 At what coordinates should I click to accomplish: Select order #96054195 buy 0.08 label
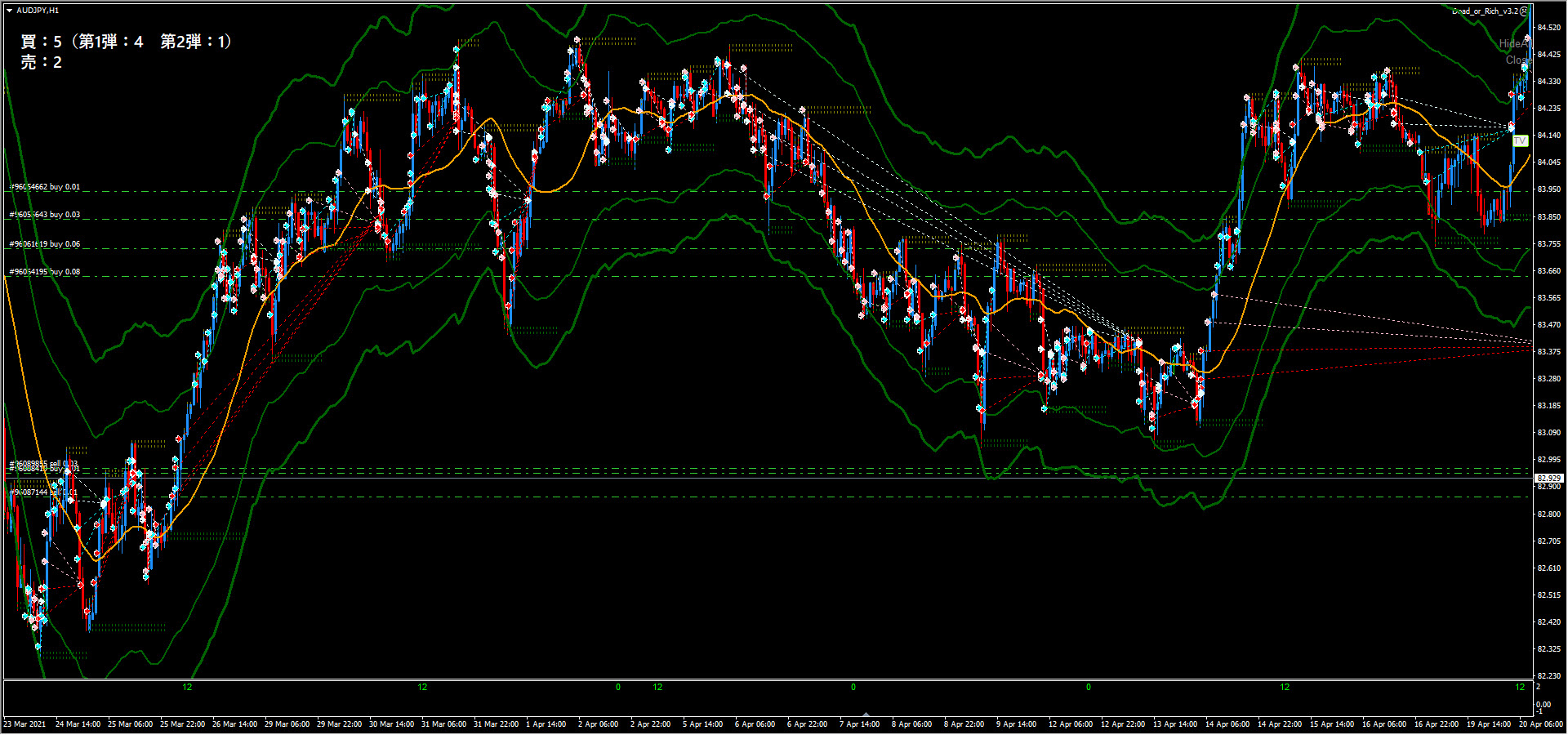45,272
